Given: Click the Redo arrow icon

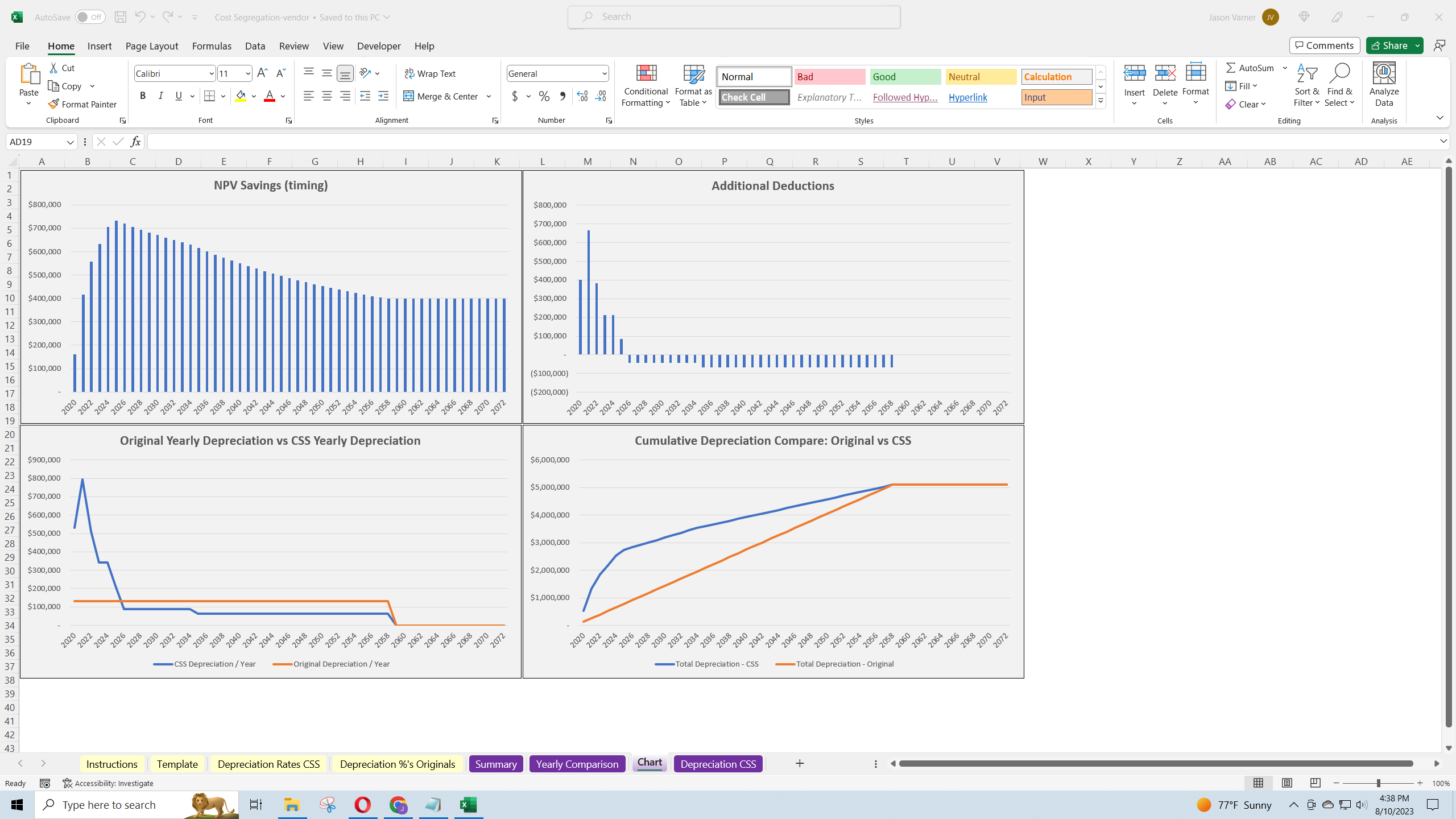Looking at the screenshot, I should click(x=167, y=17).
